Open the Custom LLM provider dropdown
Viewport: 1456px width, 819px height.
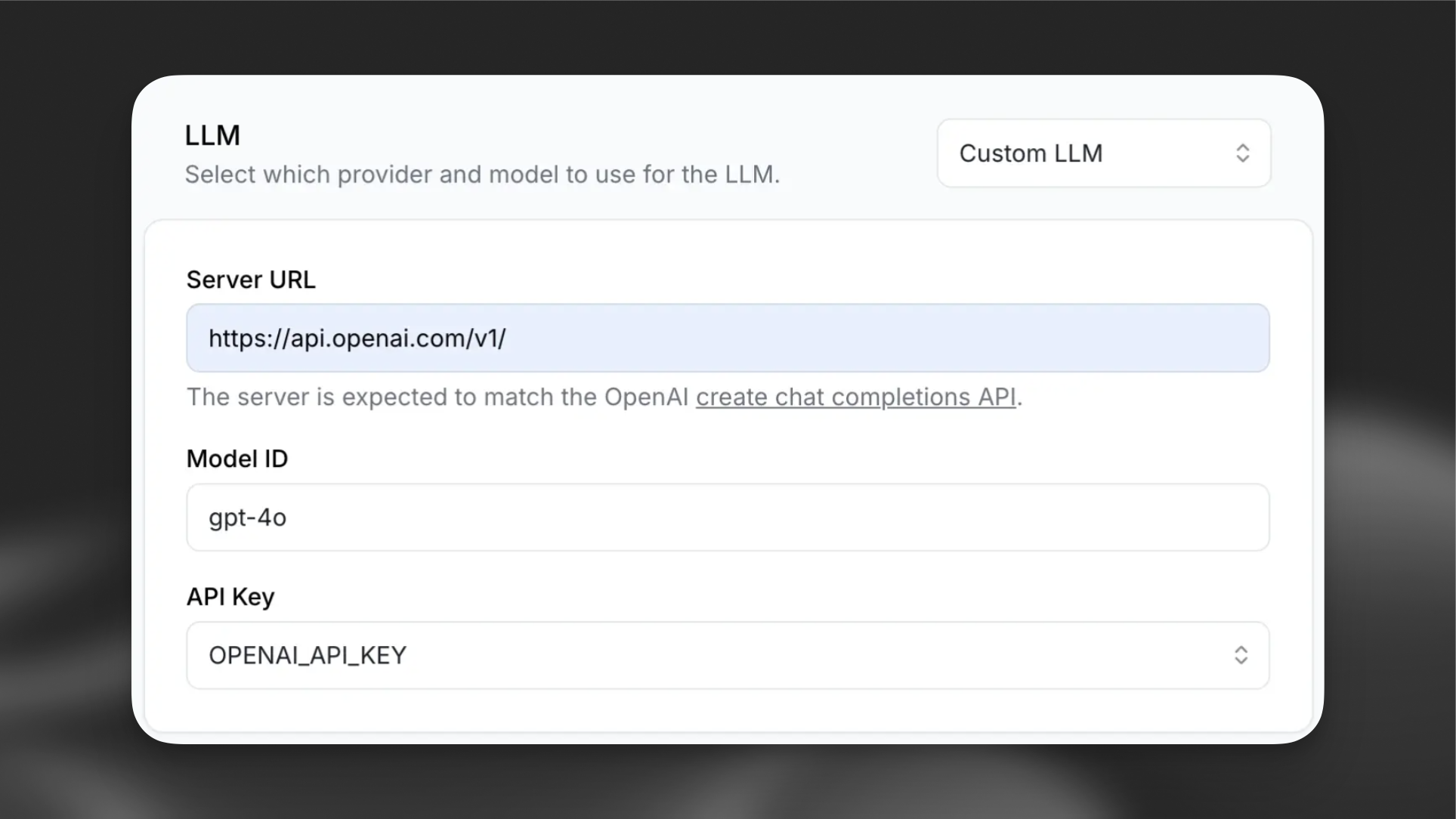[1103, 153]
